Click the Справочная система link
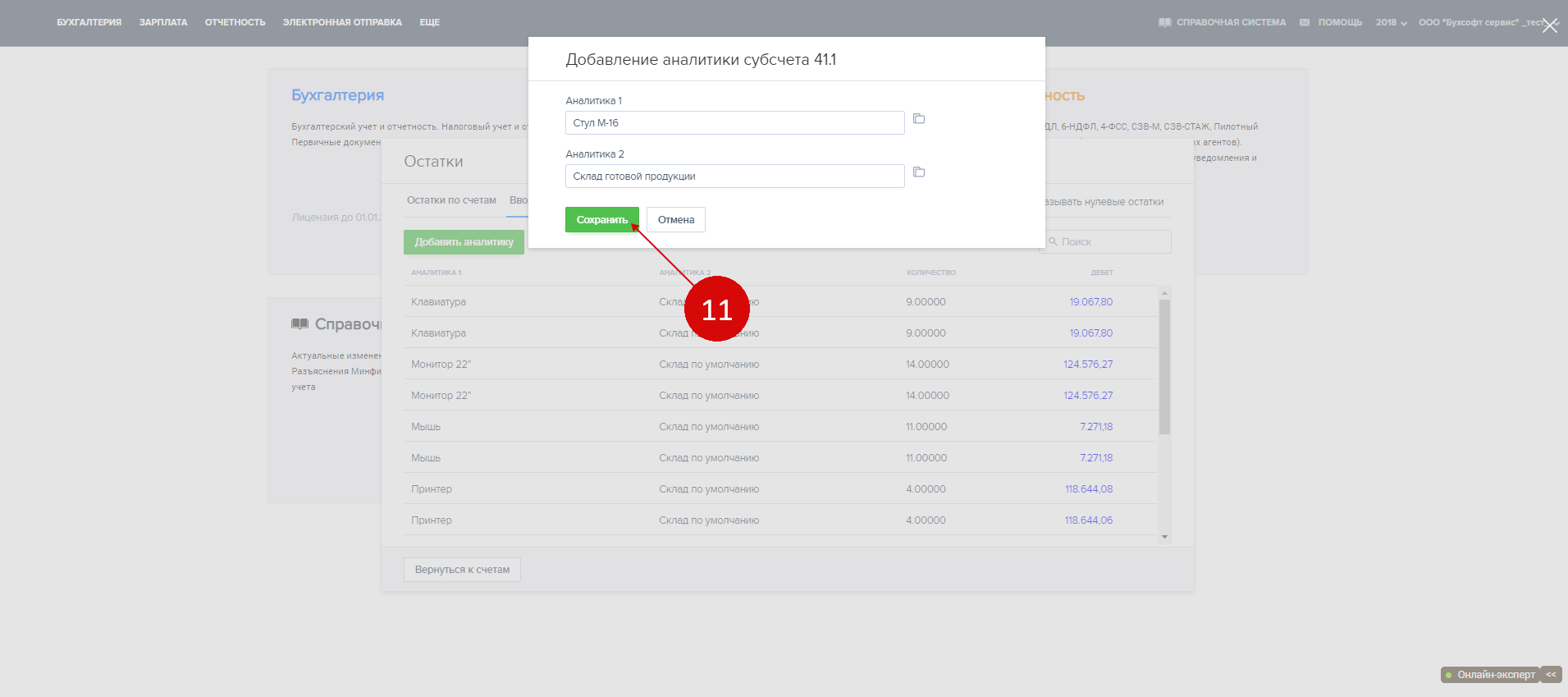This screenshot has width=1568, height=697. [x=1232, y=22]
